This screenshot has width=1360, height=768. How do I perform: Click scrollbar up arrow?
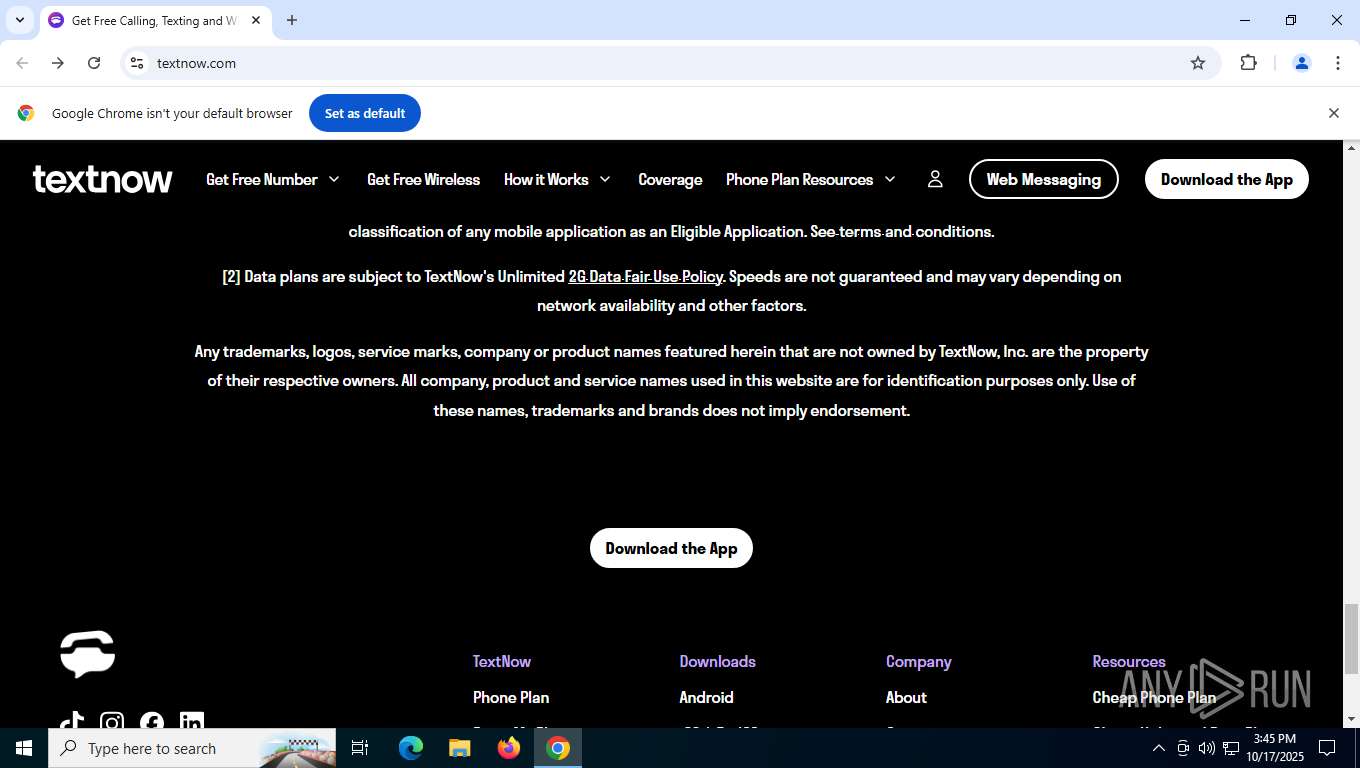(1351, 148)
